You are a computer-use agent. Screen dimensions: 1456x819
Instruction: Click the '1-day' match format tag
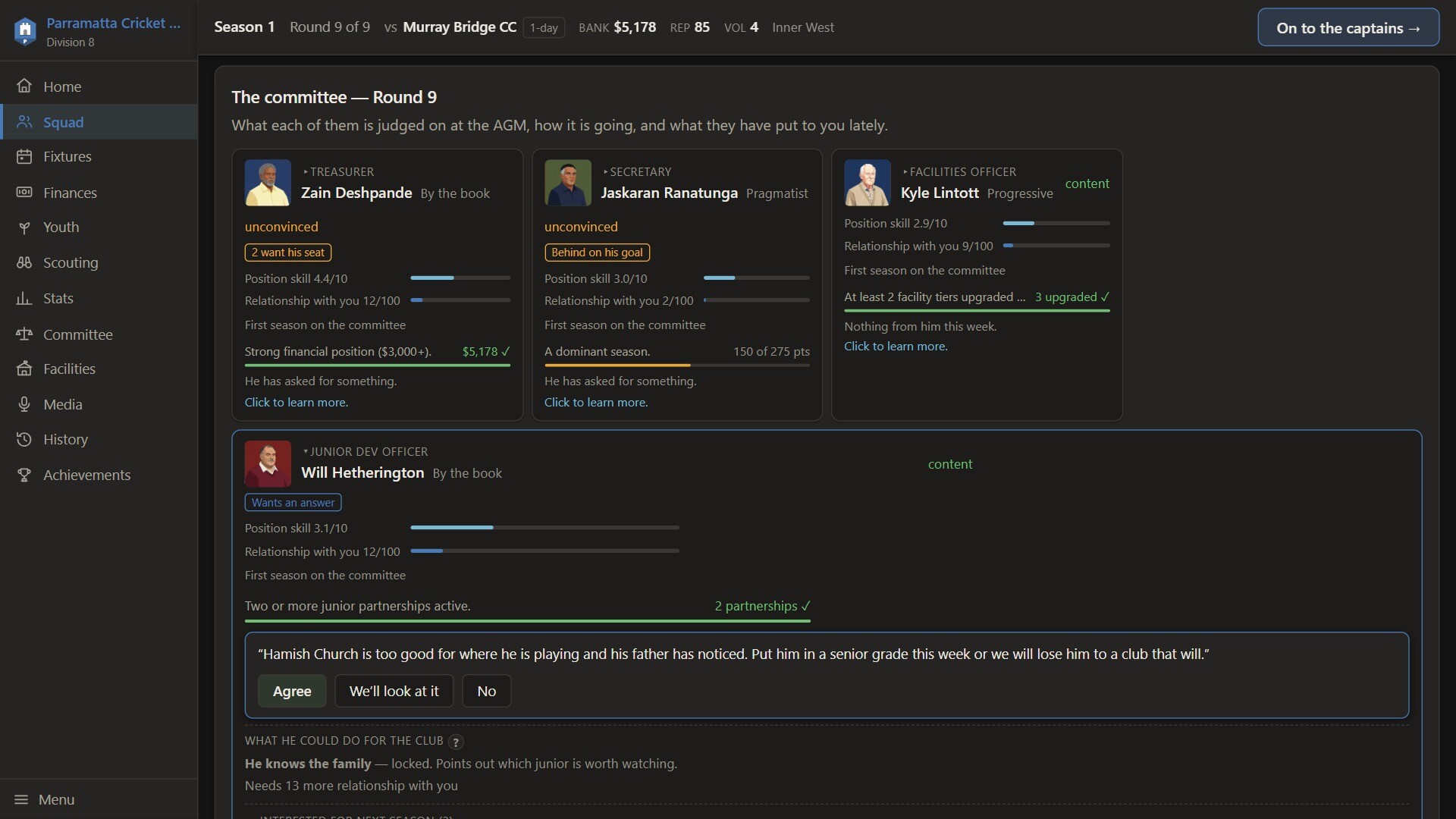[544, 28]
